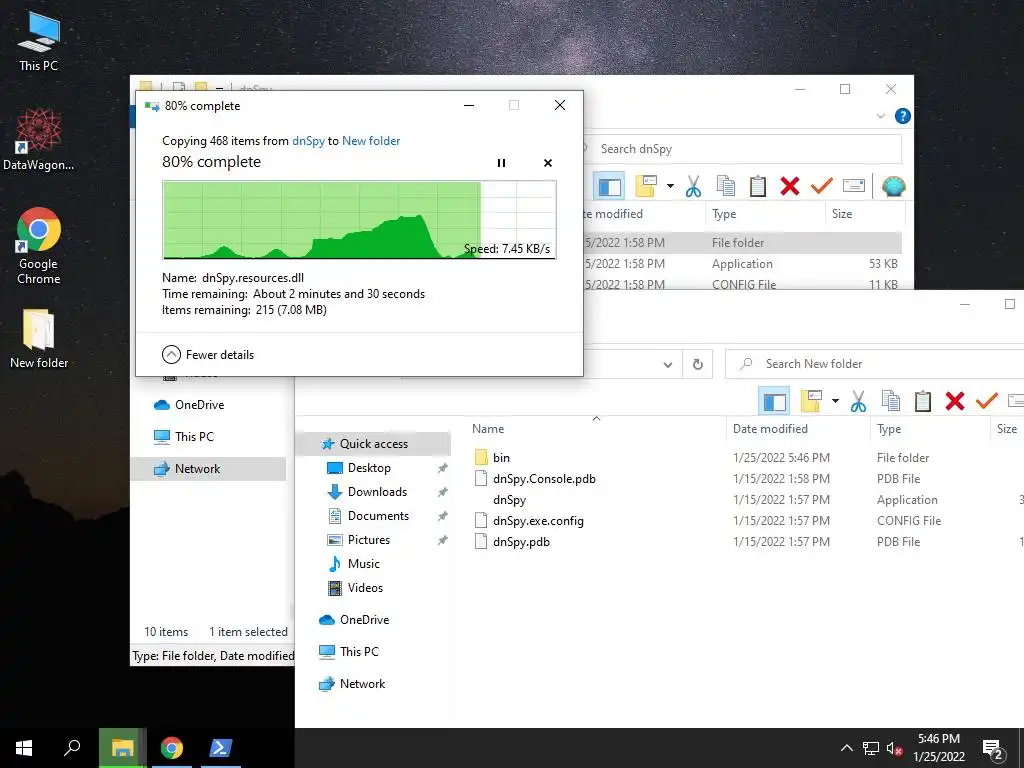Select This PC in dnSpy window sidebar
The image size is (1024, 768).
[194, 437]
